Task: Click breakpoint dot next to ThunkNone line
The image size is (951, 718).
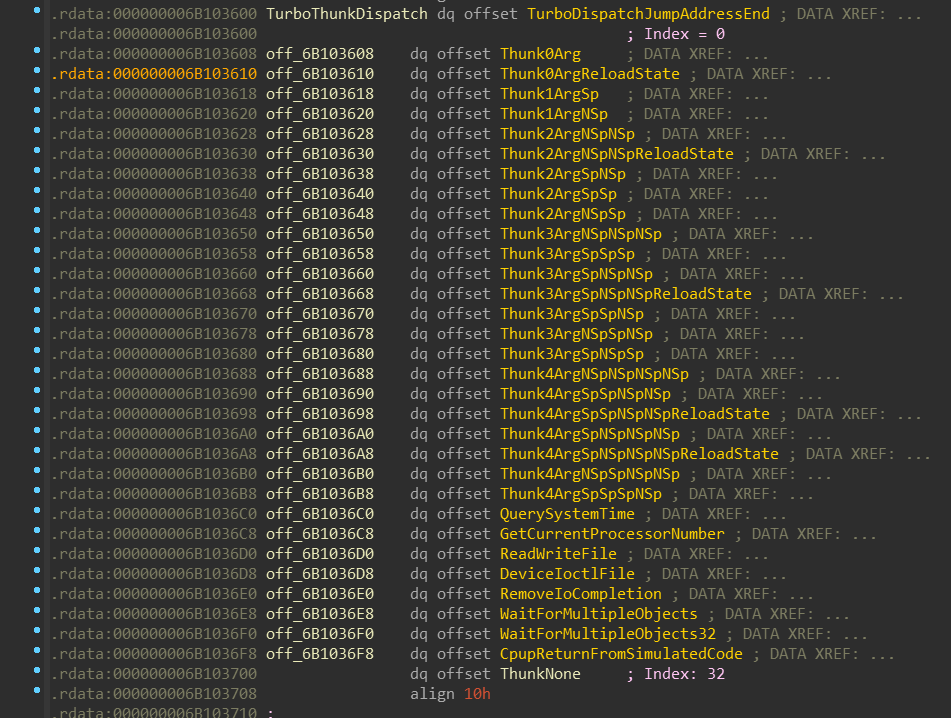Action: 37,671
